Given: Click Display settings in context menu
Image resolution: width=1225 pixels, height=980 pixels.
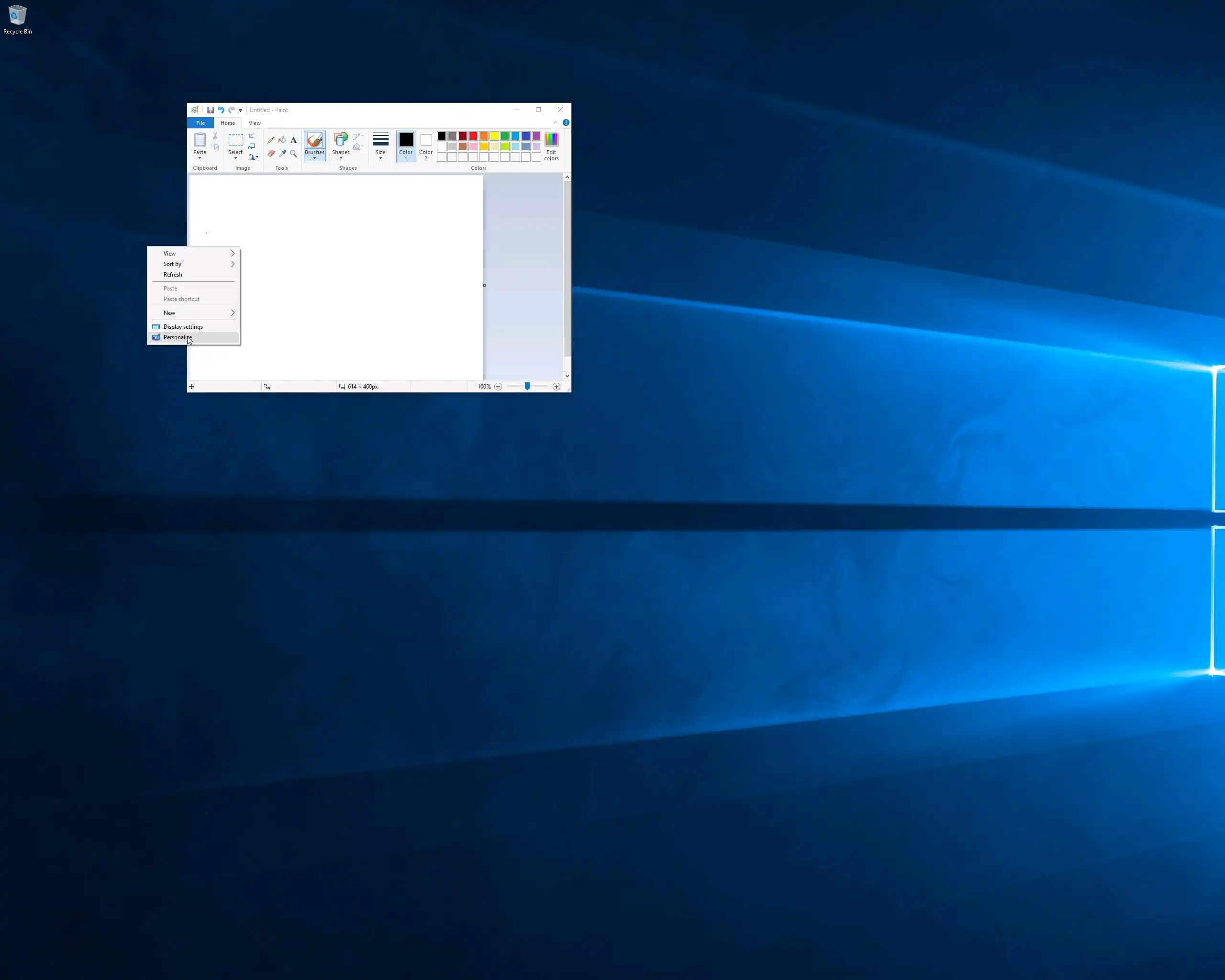Looking at the screenshot, I should point(183,327).
